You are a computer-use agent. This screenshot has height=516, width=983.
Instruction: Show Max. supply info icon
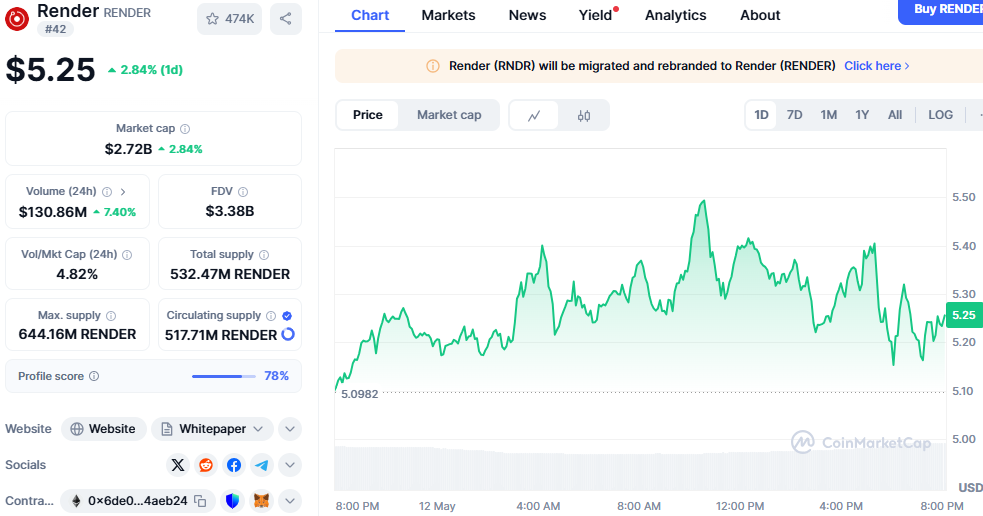pos(111,315)
